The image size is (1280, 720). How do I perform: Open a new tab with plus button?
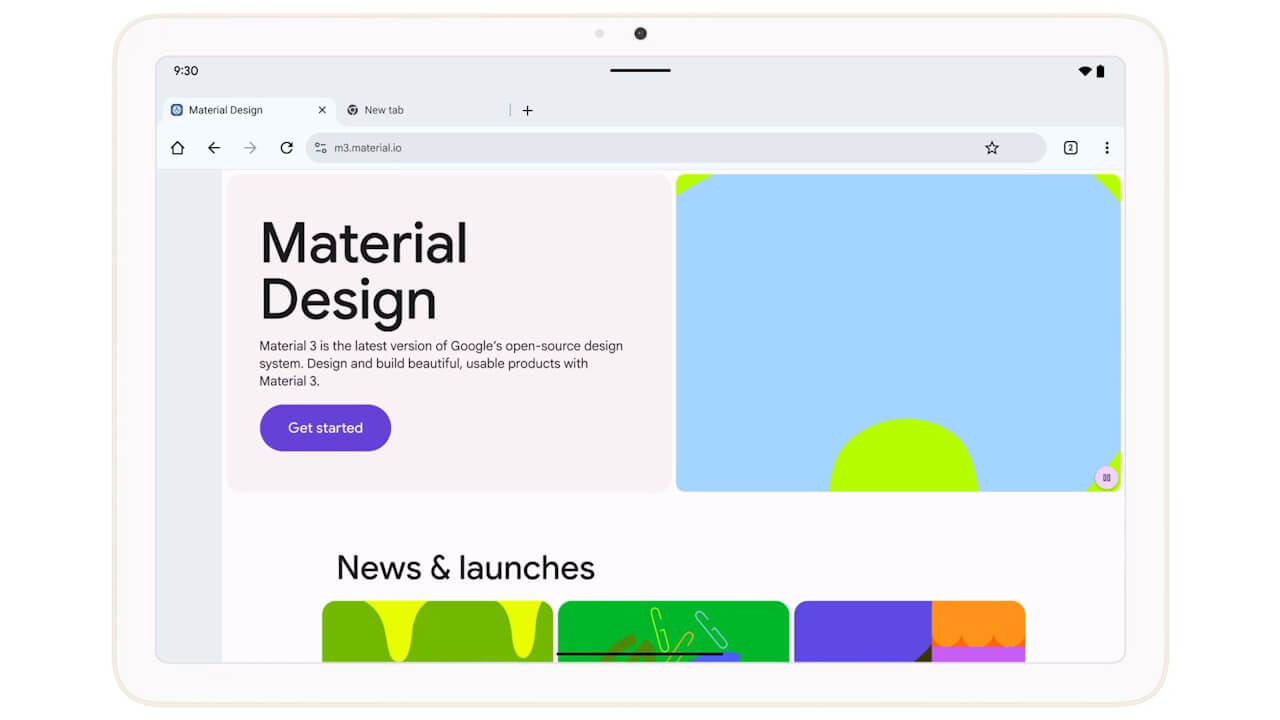[x=528, y=110]
